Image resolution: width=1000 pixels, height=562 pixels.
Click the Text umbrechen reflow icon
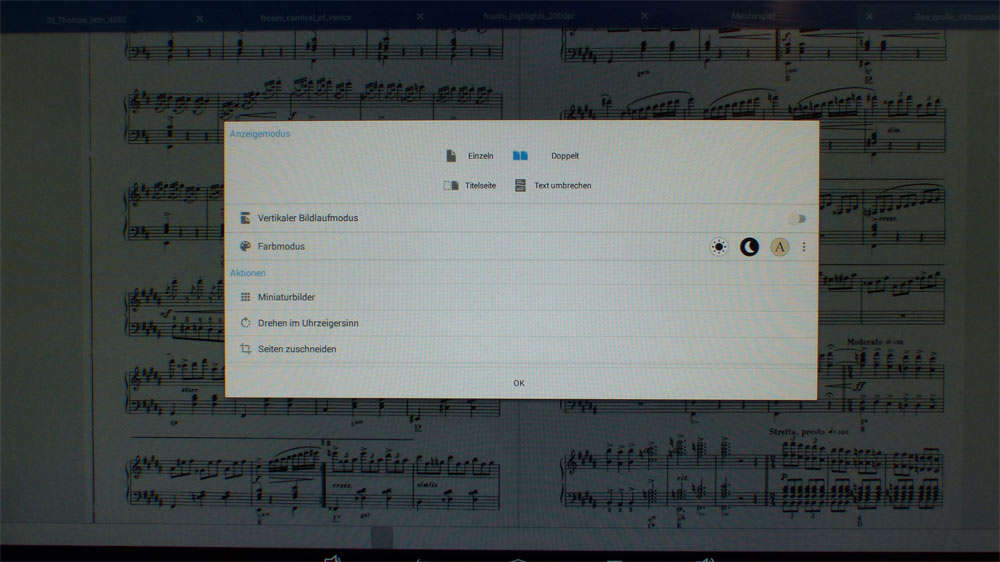coord(520,186)
